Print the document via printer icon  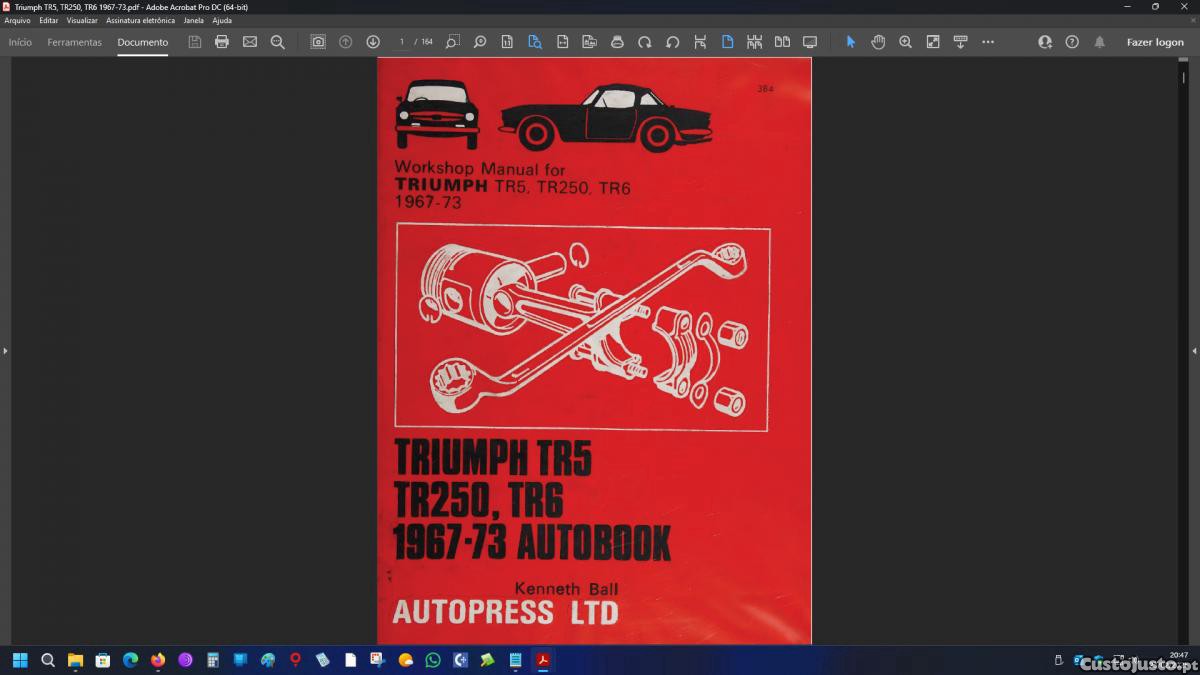[x=222, y=42]
